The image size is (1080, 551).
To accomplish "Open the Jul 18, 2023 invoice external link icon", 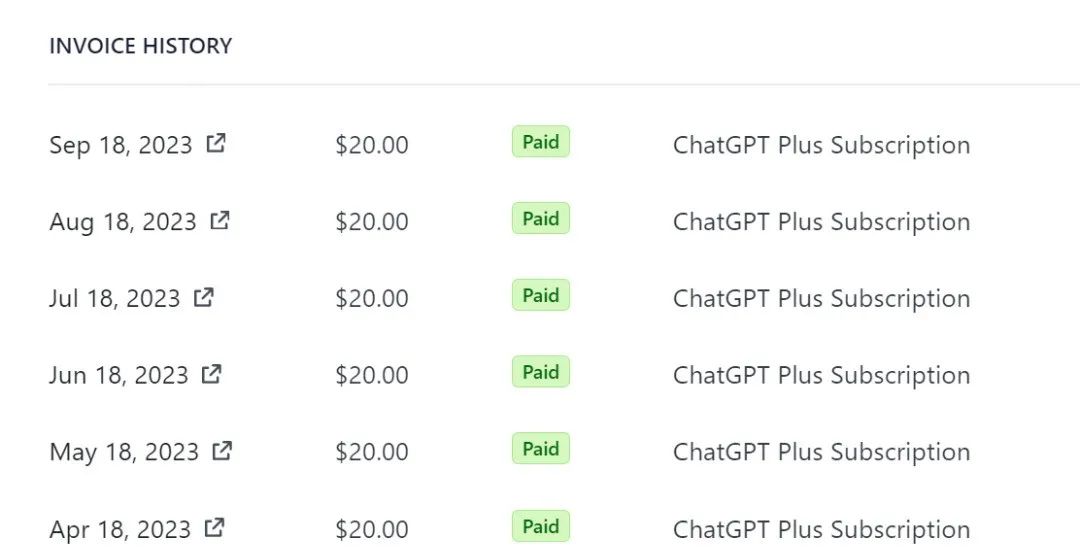I will [204, 298].
